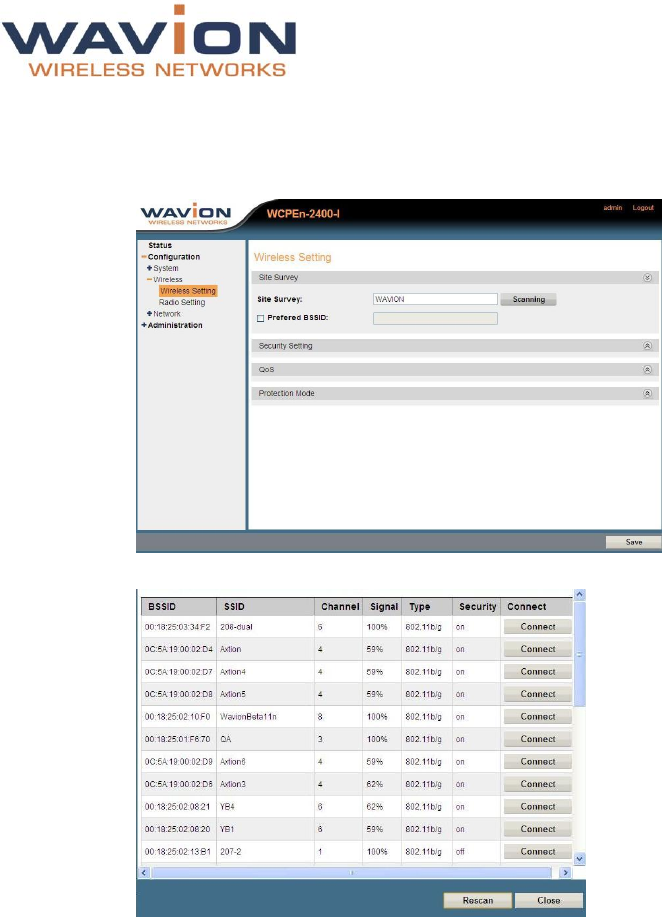This screenshot has height=917, width=662.
Task: Click the scroll left arrow in survey list
Action: coord(146,873)
